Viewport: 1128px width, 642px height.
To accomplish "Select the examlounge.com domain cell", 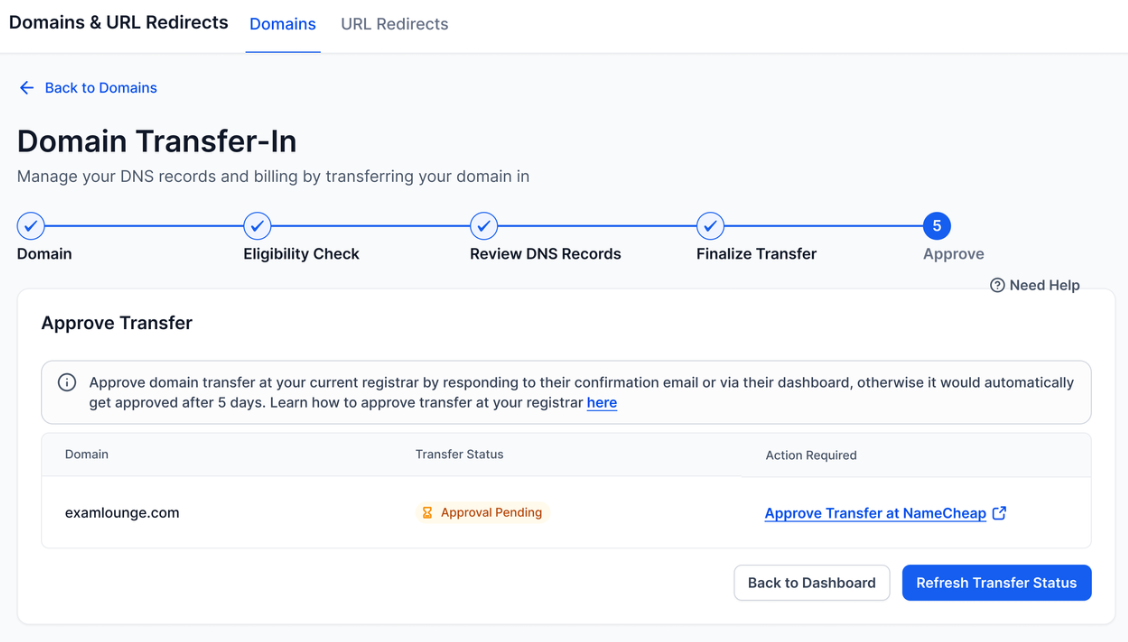I will tap(122, 512).
